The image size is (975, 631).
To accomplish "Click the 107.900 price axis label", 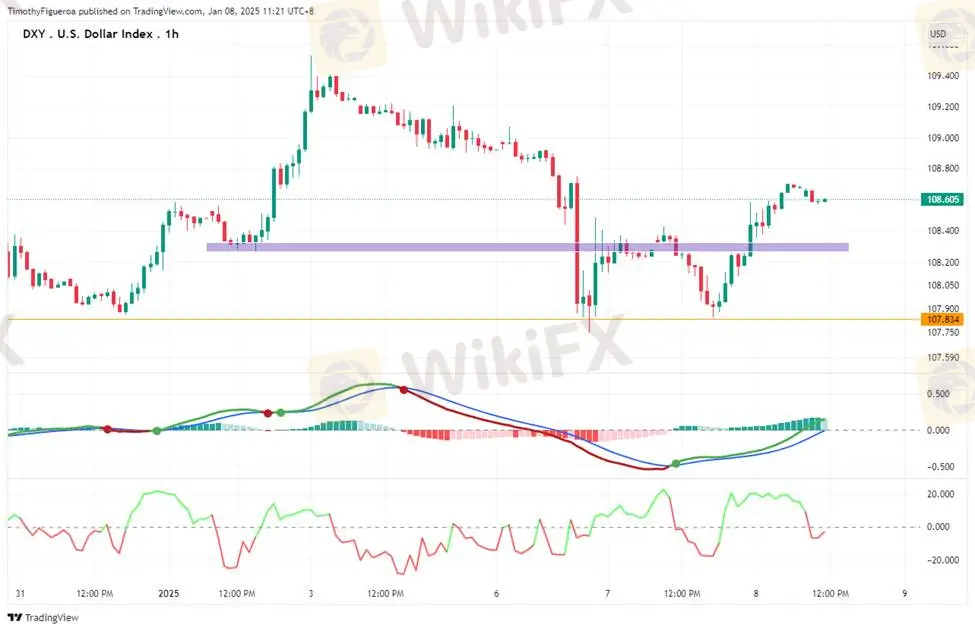I will point(943,308).
